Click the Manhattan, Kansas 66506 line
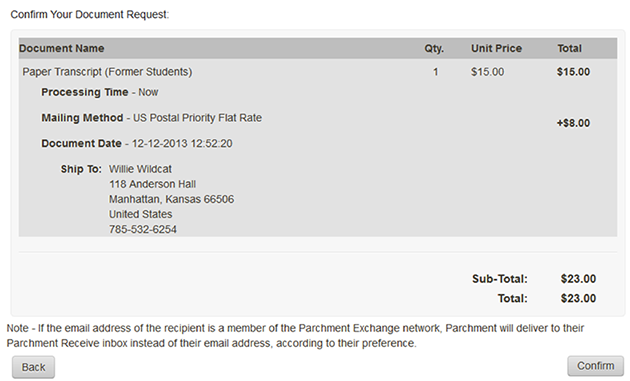This screenshot has height=381, width=630. pos(172,199)
